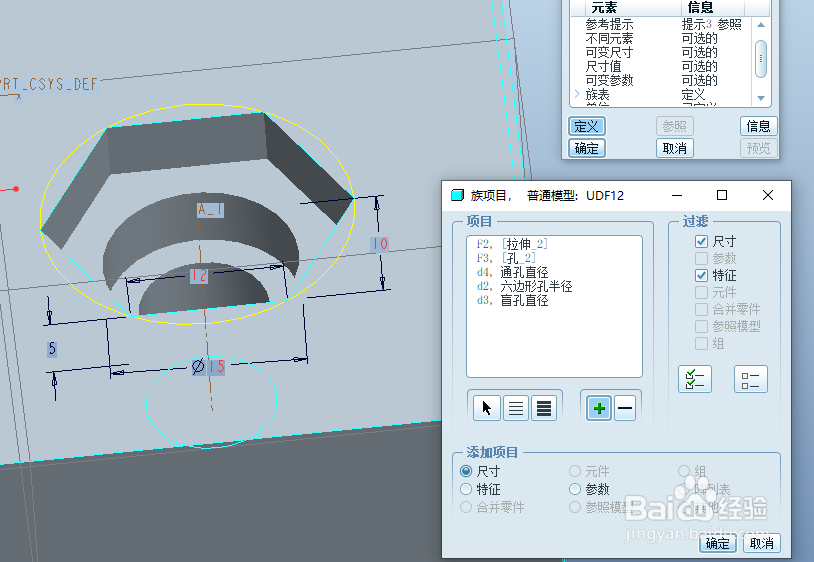Toggle the 特征 filter checkbox
This screenshot has height=562, width=814.
click(x=701, y=275)
